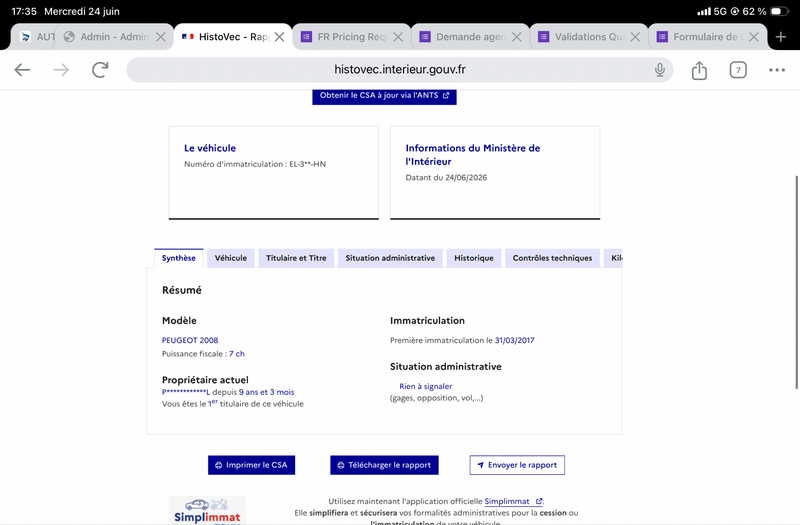
Task: Open the three-dot browser menu
Action: tap(777, 70)
